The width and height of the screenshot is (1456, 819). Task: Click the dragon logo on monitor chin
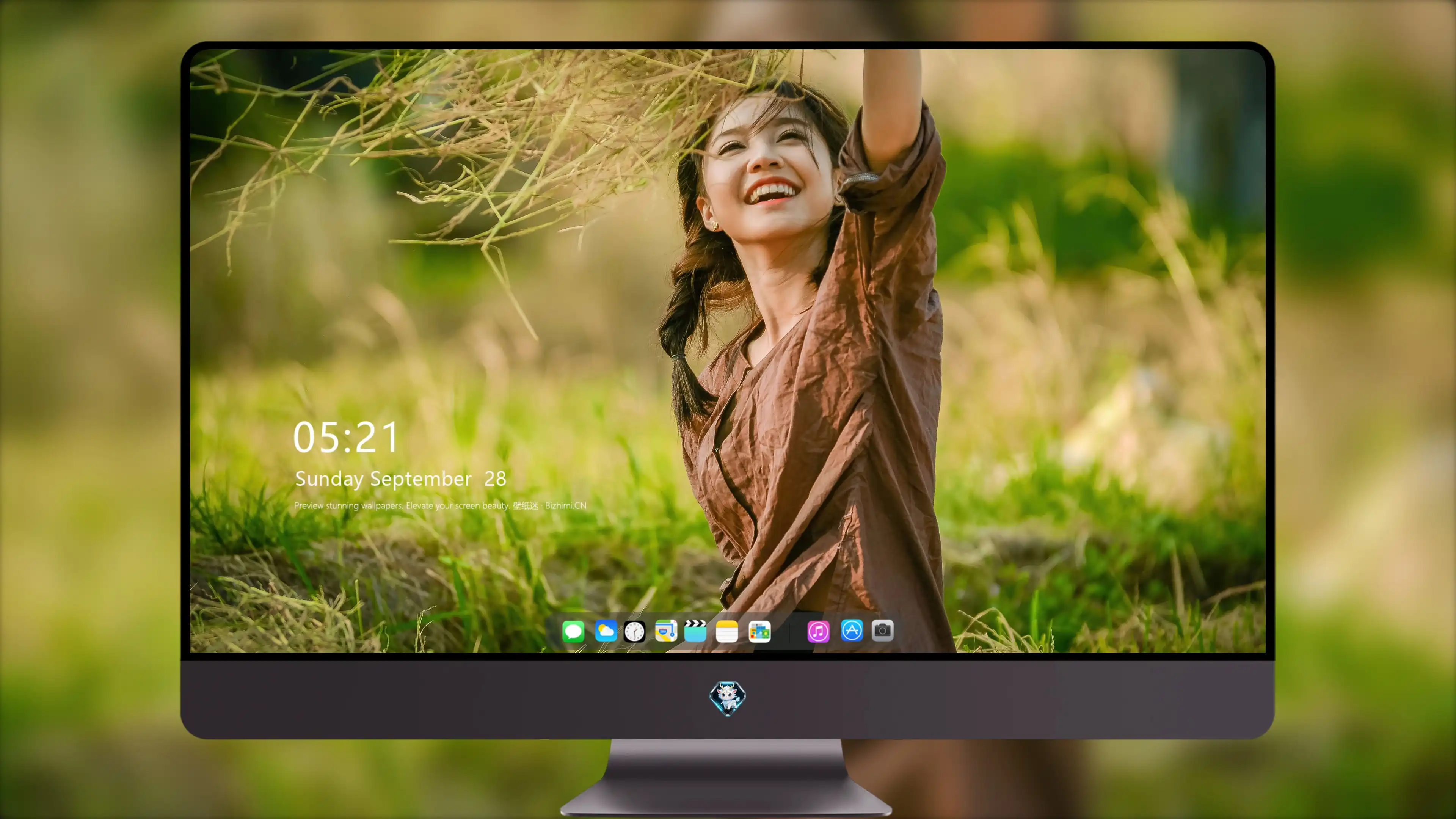point(728,698)
